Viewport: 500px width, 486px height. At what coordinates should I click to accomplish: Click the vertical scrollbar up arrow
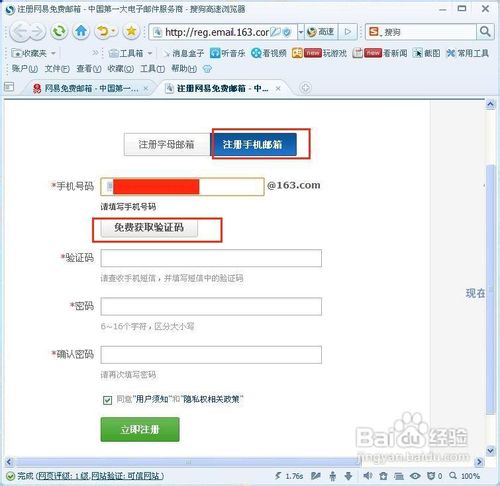(x=490, y=104)
